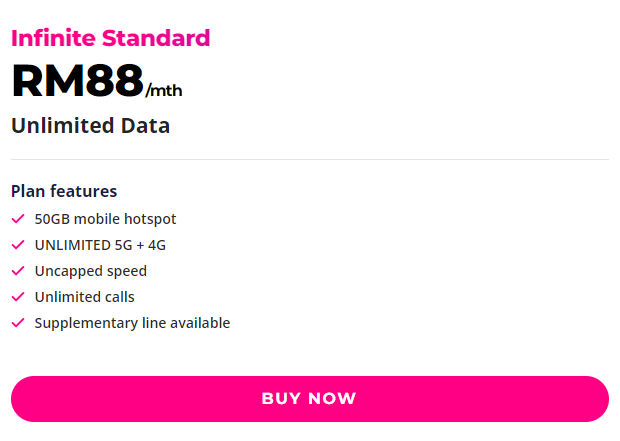Image resolution: width=620 pixels, height=441 pixels.
Task: Click the word Infinite in the title
Action: click(53, 38)
